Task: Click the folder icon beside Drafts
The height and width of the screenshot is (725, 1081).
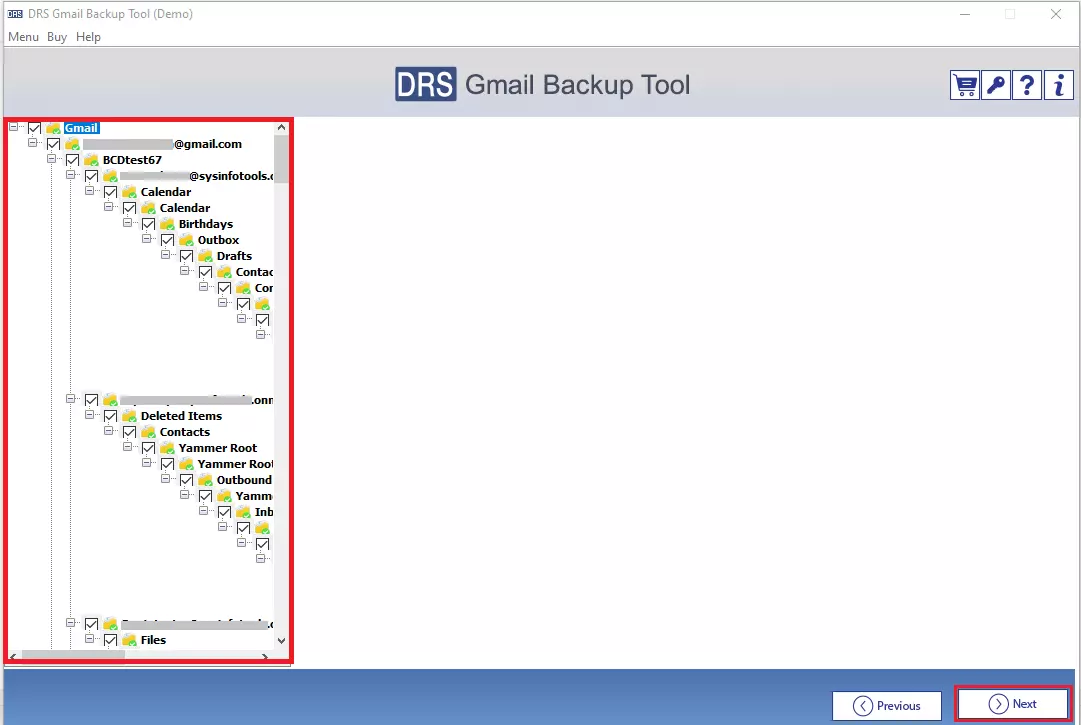Action: pyautogui.click(x=205, y=256)
